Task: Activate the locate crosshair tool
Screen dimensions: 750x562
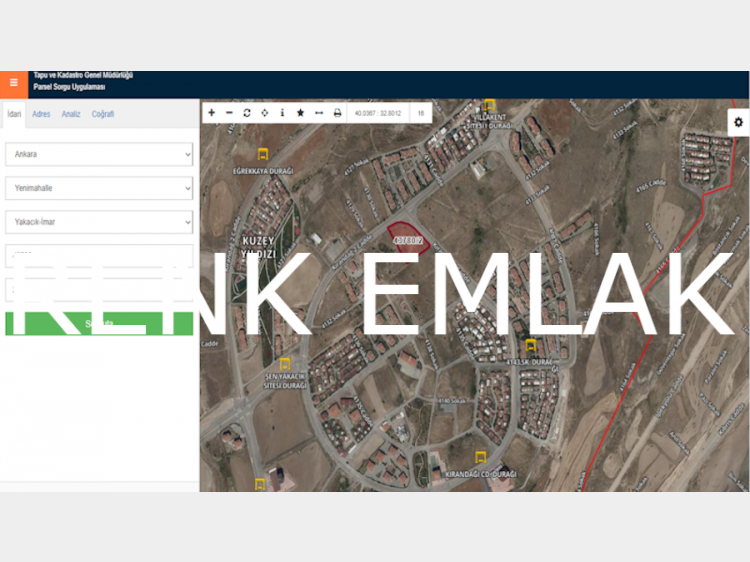Action: point(264,113)
